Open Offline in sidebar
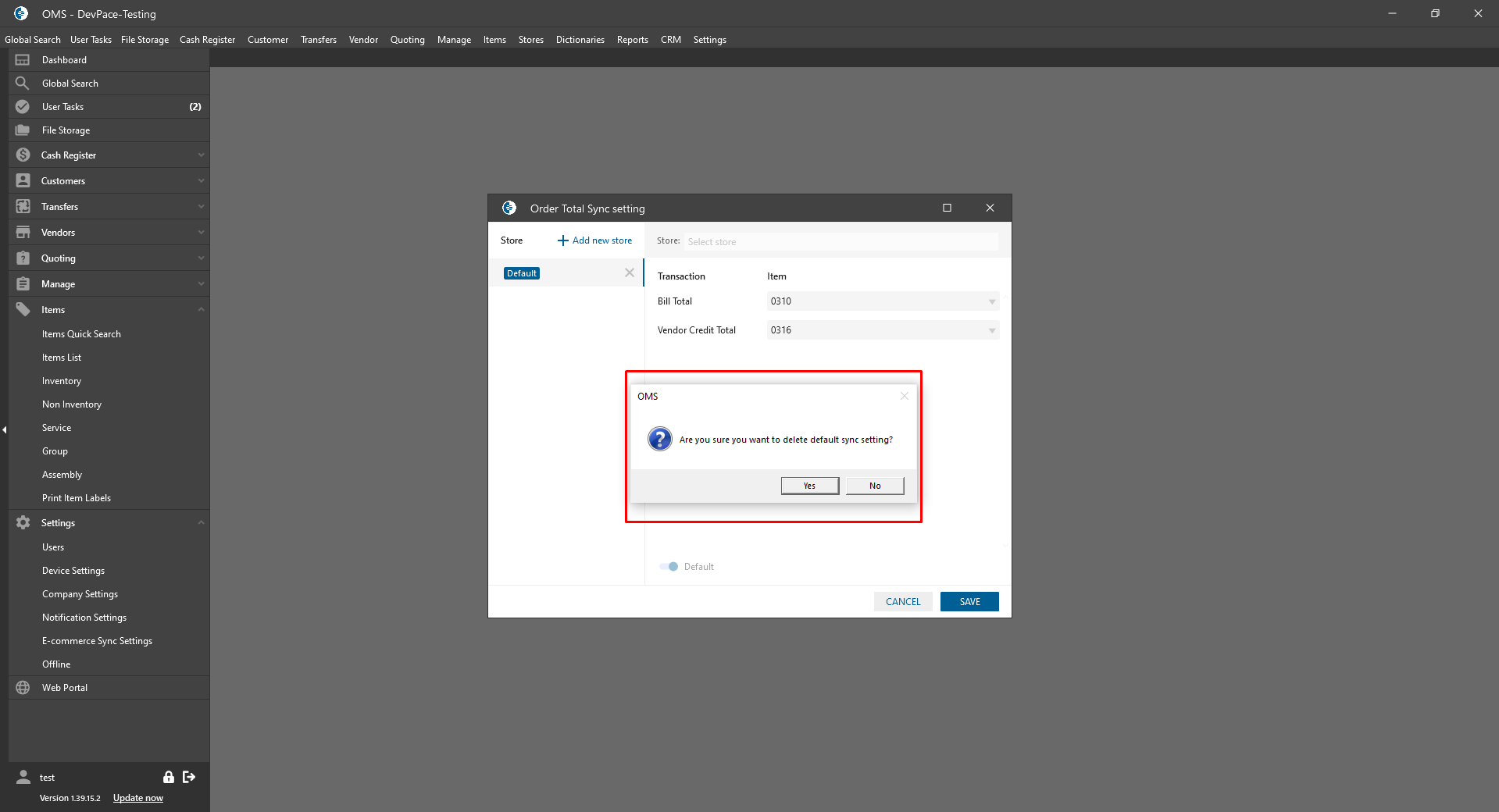The width and height of the screenshot is (1499, 812). [x=56, y=664]
